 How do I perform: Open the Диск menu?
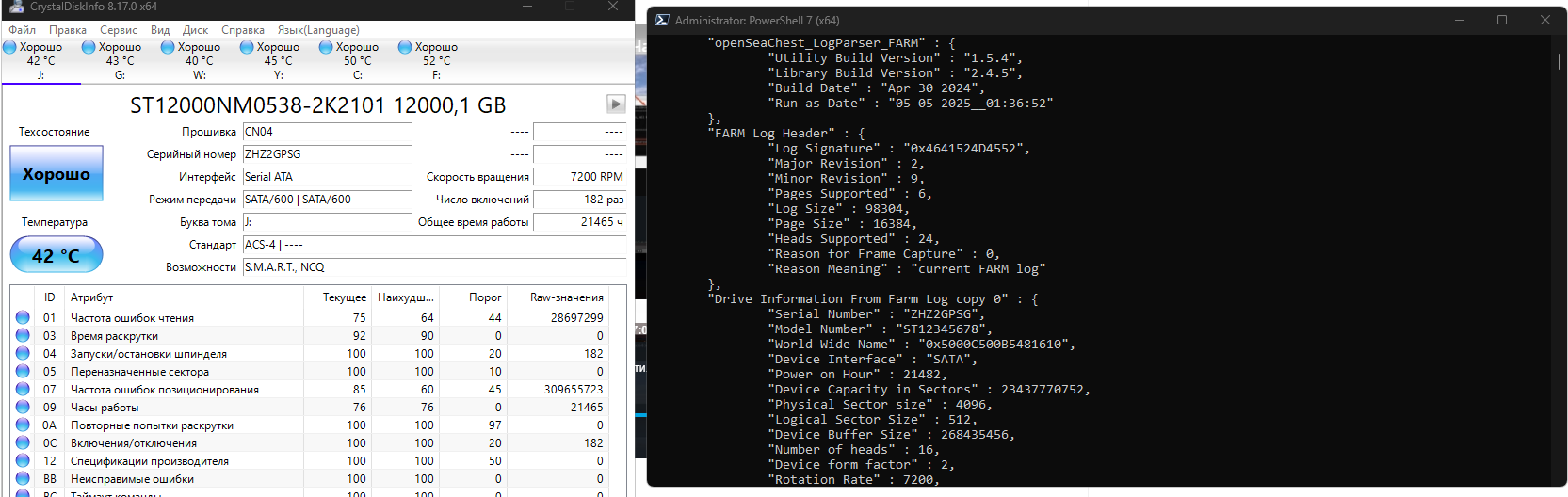(195, 30)
